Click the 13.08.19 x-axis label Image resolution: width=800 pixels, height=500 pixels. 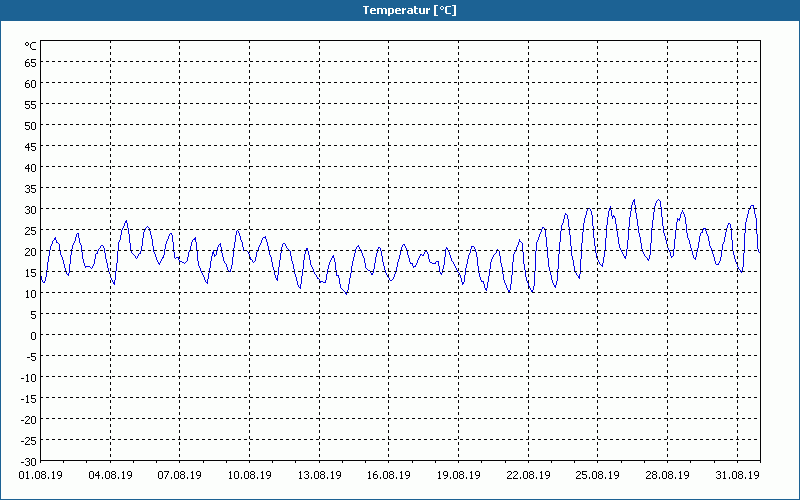pyautogui.click(x=319, y=475)
